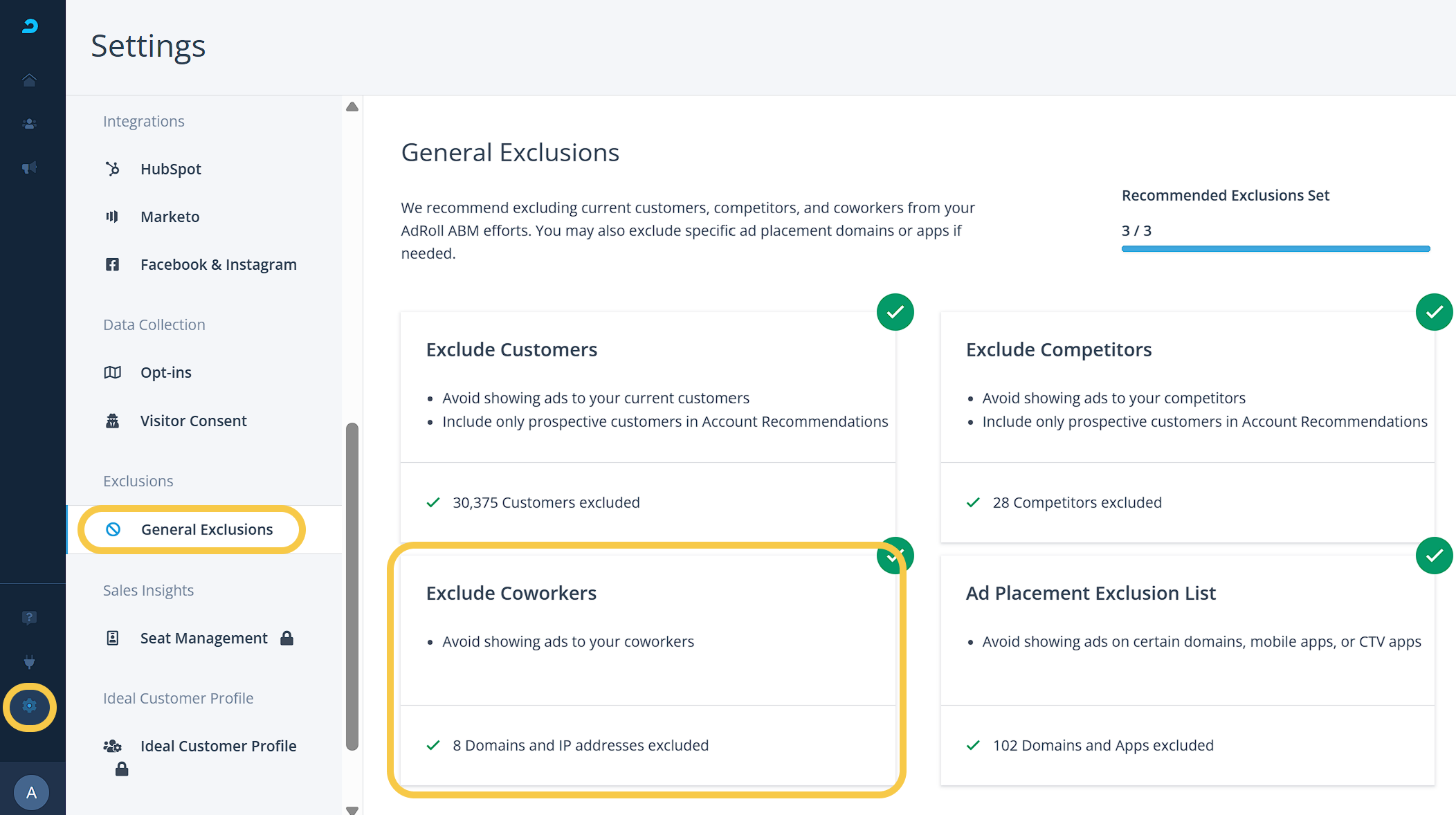Click green checkmark badge on Exclude Customers
1456x815 pixels.
click(x=895, y=312)
